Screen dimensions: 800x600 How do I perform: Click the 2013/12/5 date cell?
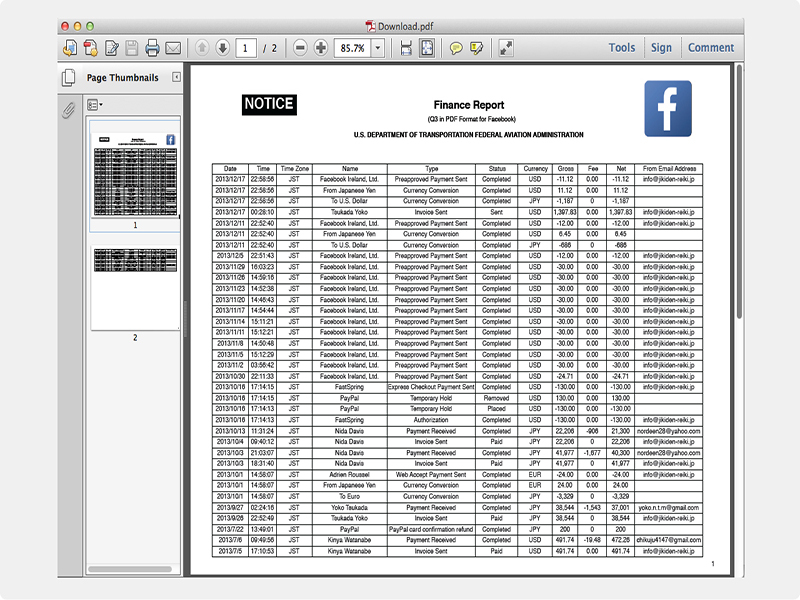pos(230,256)
